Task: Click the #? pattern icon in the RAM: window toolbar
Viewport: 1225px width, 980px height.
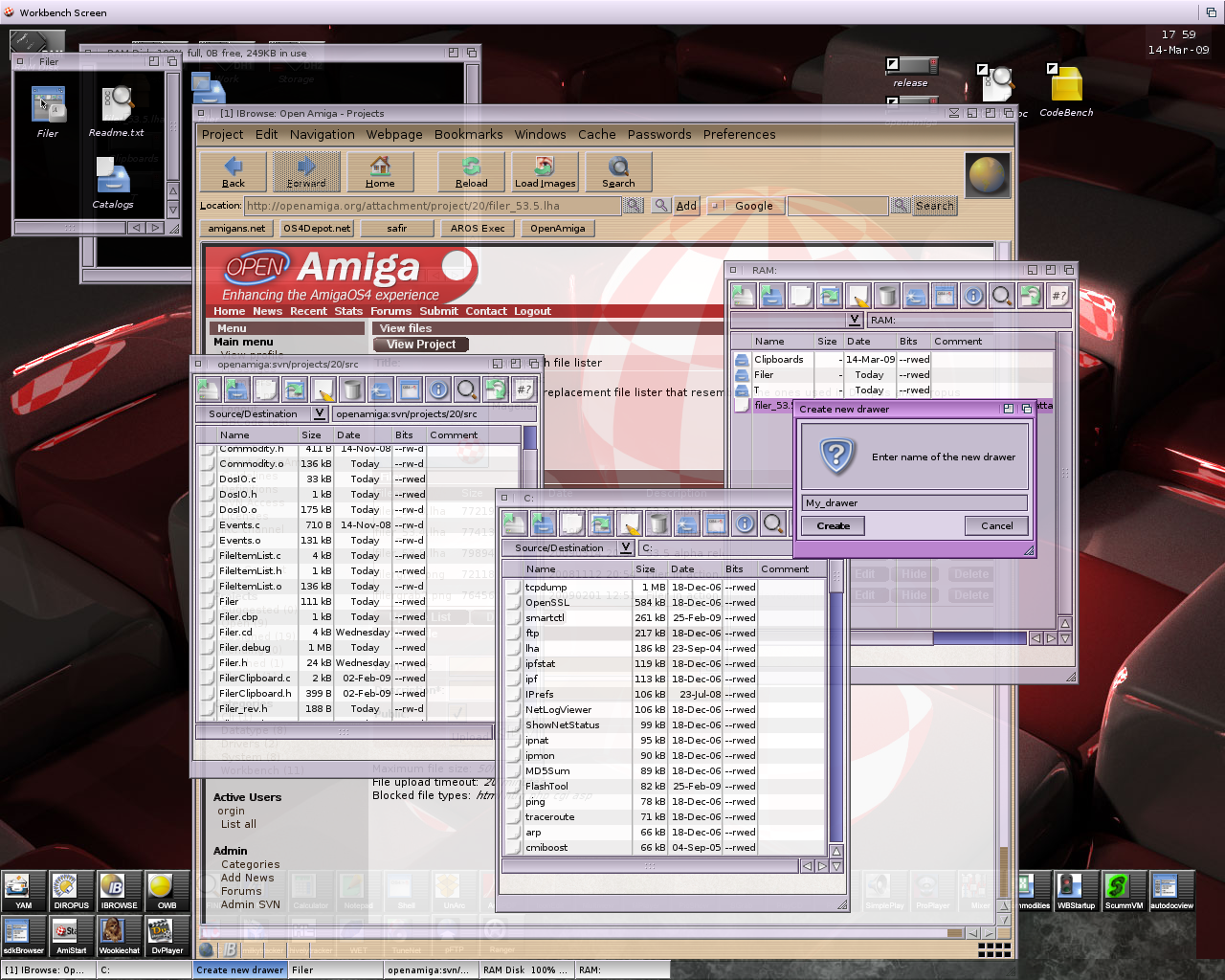Action: click(1059, 296)
